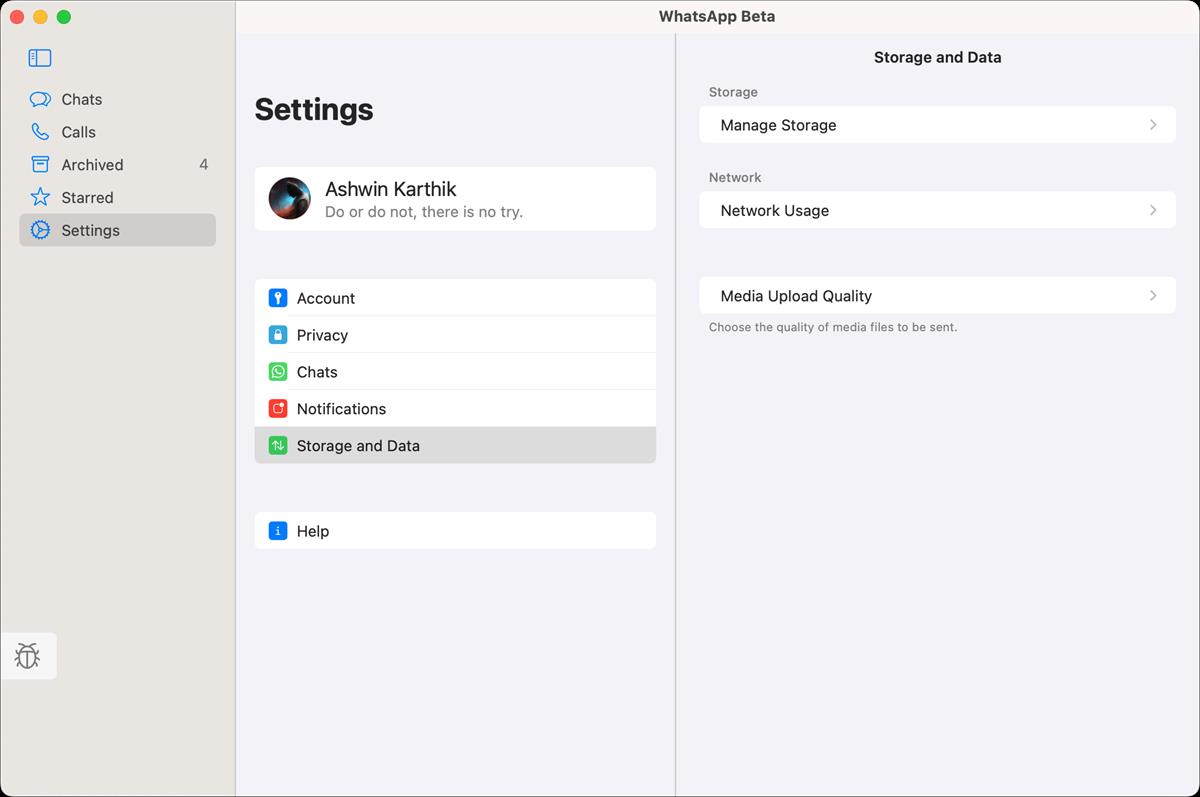View Starred messages from the sidebar
Screen dimensions: 1200x797
[87, 197]
